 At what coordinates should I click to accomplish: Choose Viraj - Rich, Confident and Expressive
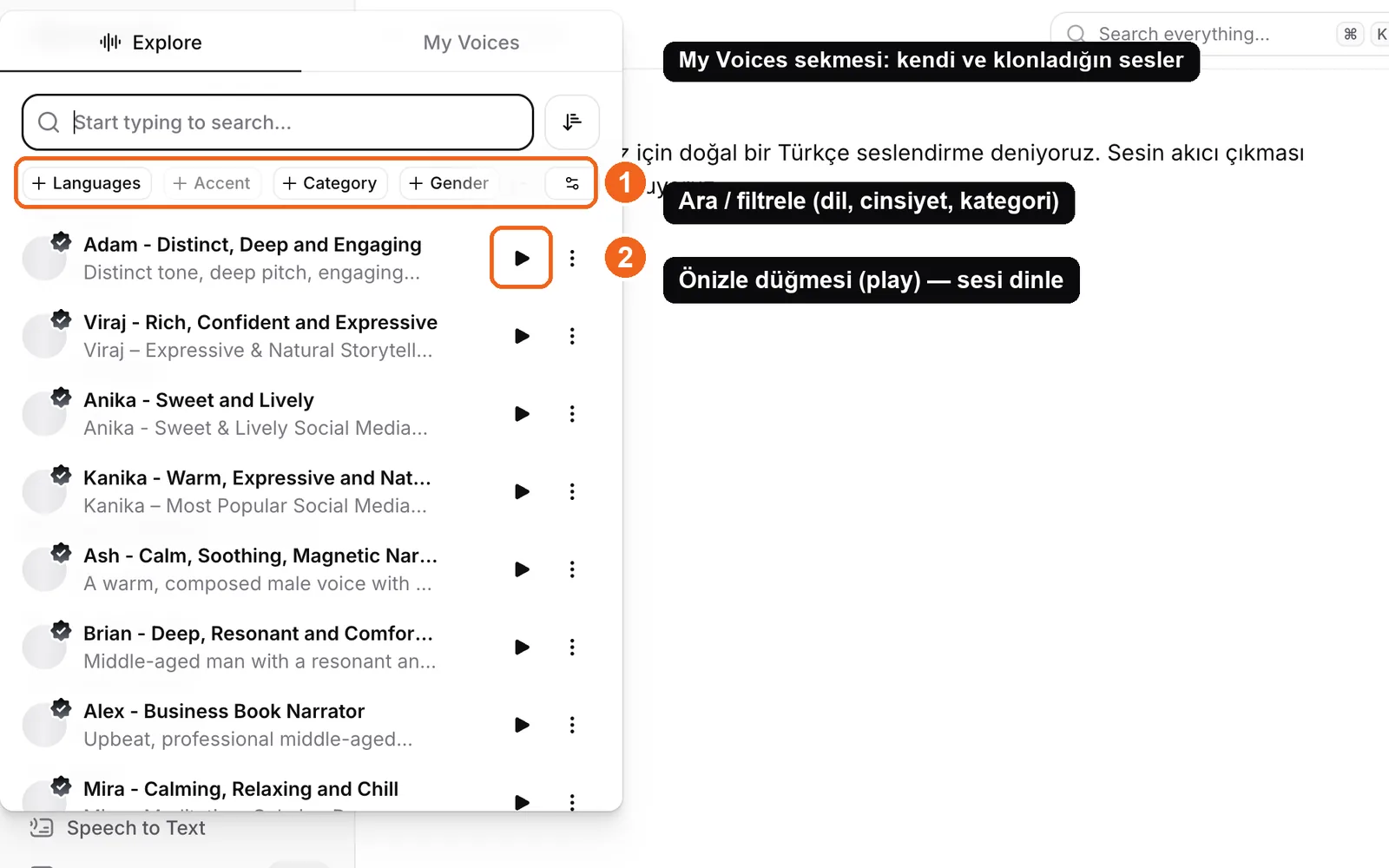[x=260, y=323]
